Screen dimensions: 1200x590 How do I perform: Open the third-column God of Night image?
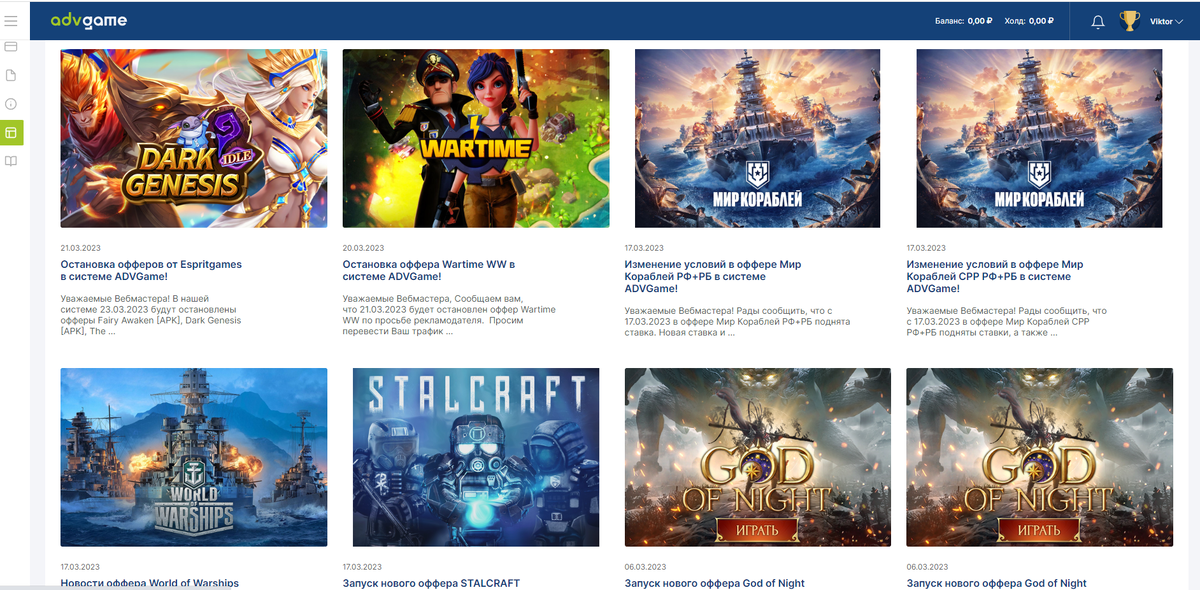point(758,457)
